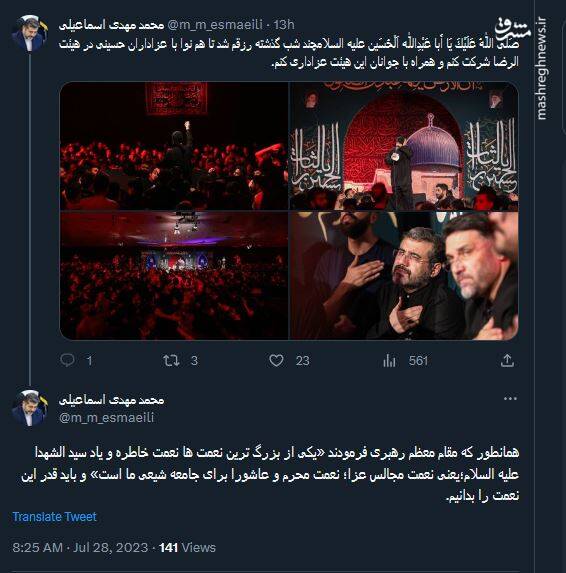Click the 23 likes count
This screenshot has height=573, width=566.
[x=303, y=361]
